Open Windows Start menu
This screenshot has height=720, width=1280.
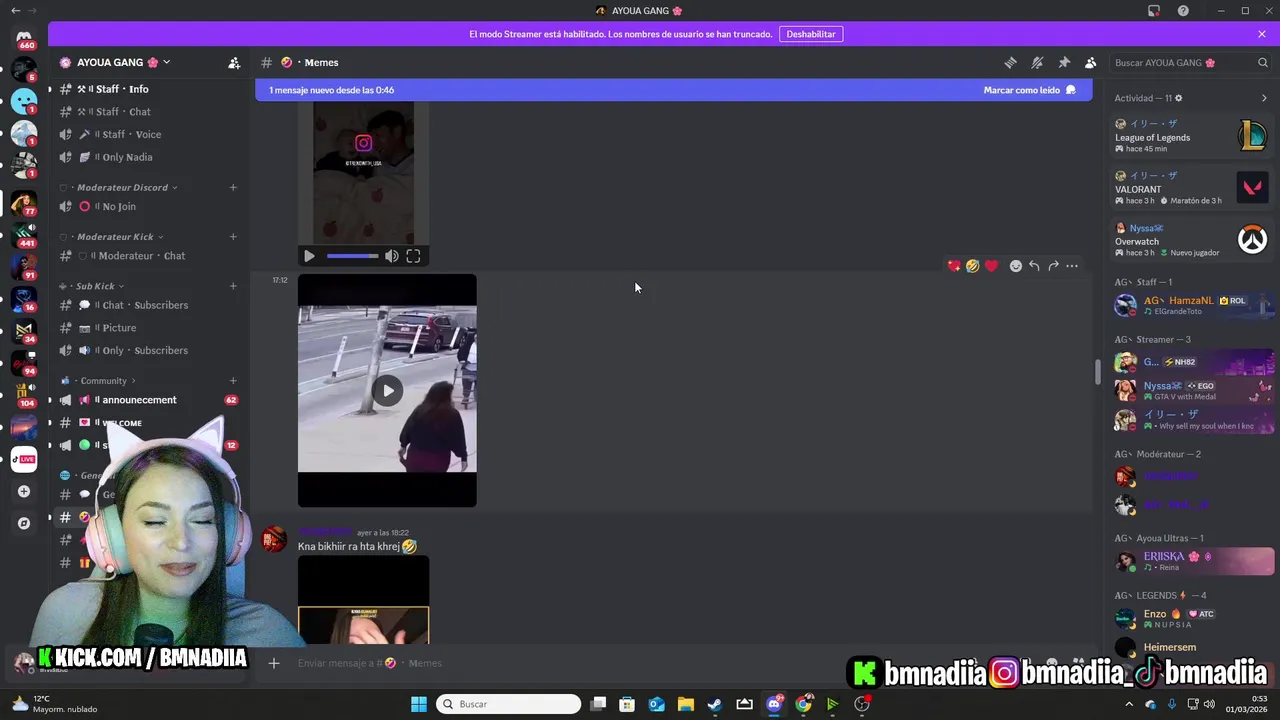(419, 704)
